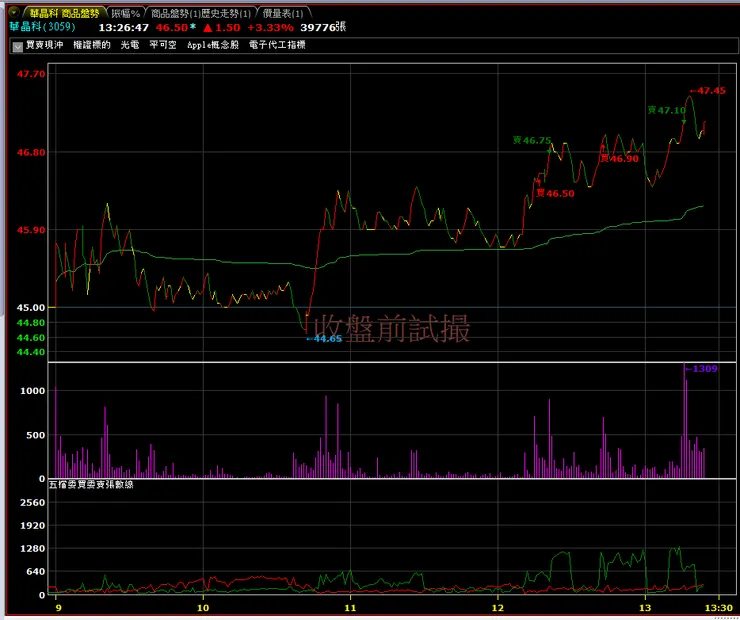Open the 商品盤勢(1)歷史走勢(1) tab

[201, 13]
